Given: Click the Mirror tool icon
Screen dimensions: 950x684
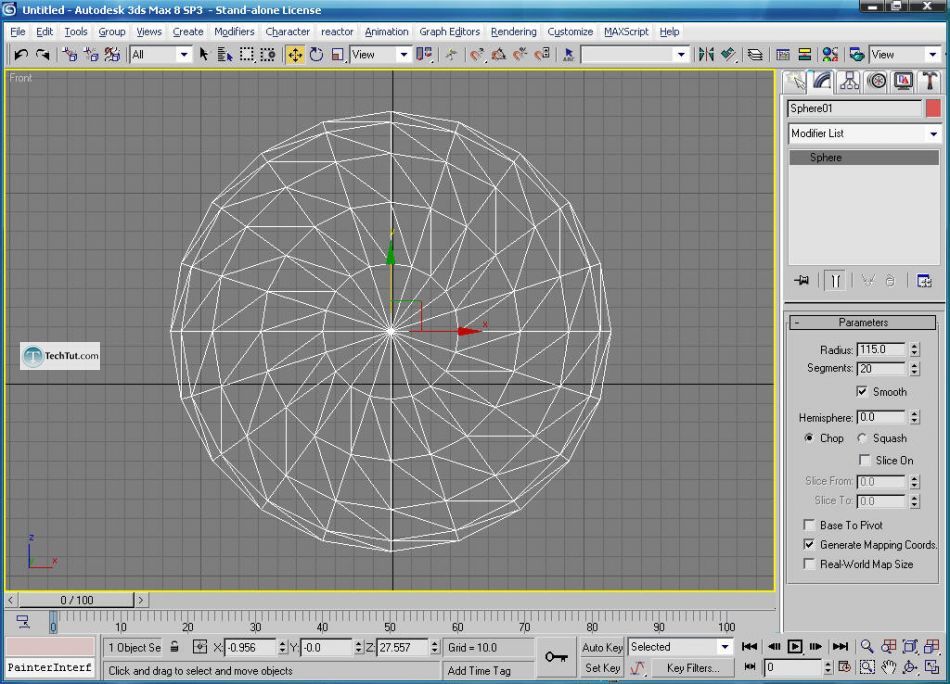Looking at the screenshot, I should point(706,55).
